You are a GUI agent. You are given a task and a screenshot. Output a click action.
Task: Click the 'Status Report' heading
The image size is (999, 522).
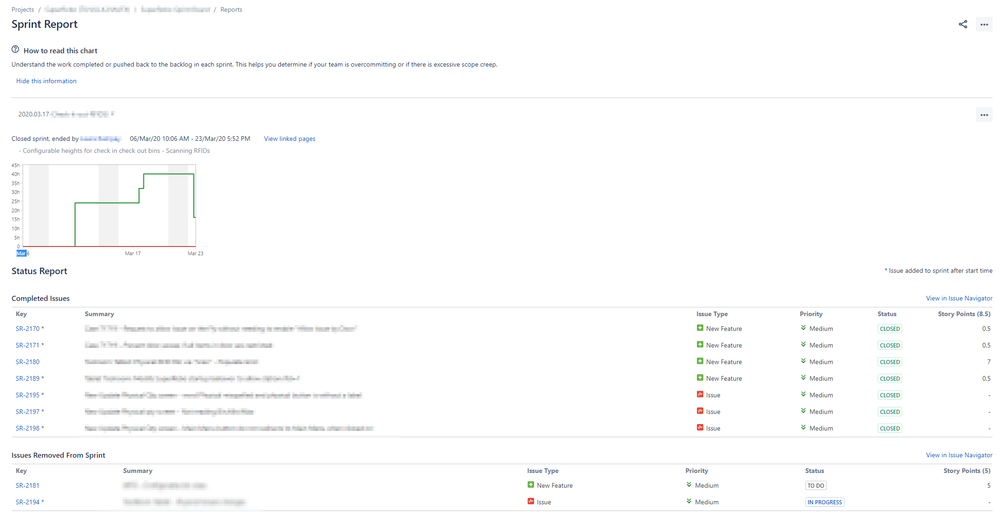tap(40, 271)
